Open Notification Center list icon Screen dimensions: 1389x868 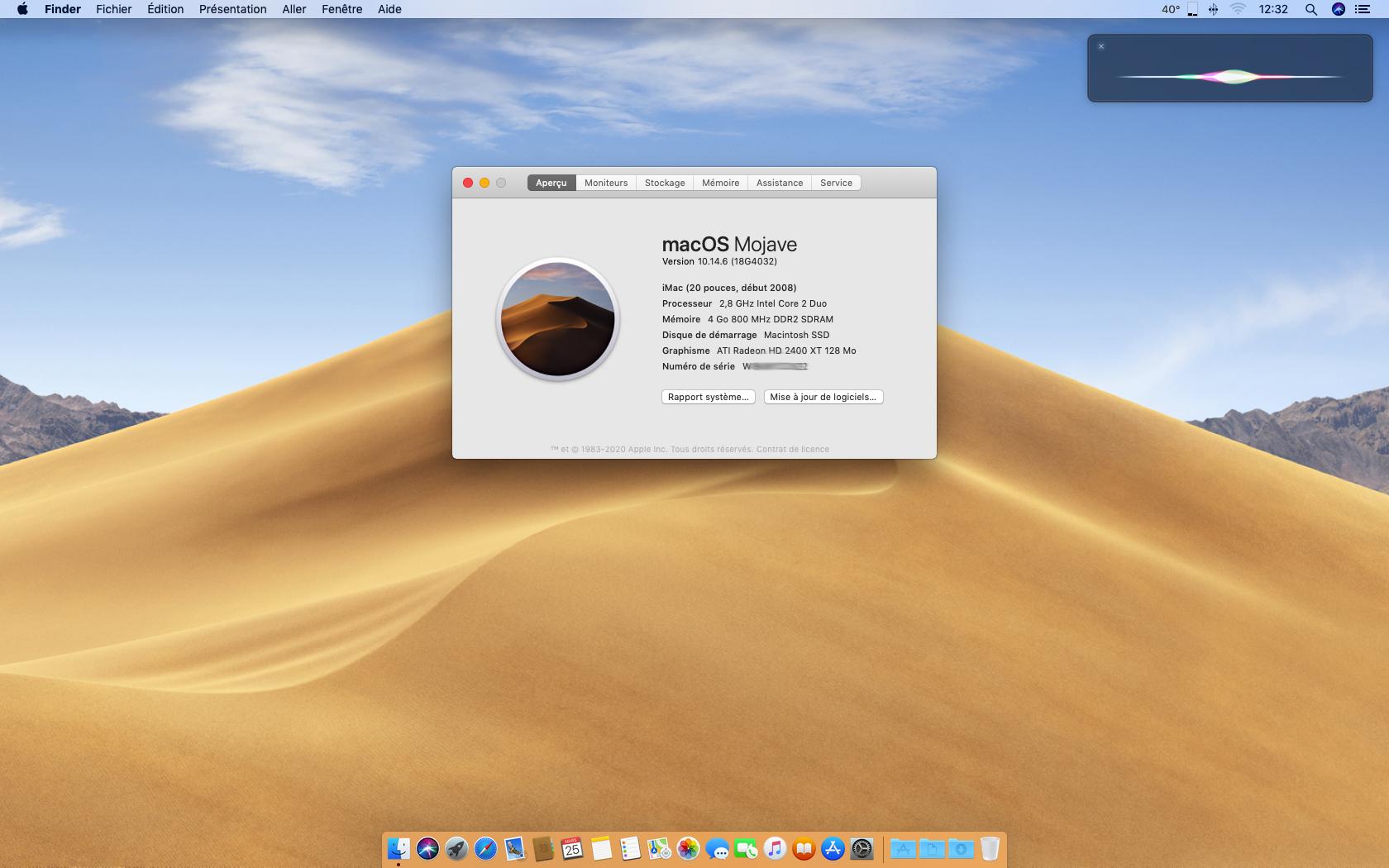[1363, 9]
